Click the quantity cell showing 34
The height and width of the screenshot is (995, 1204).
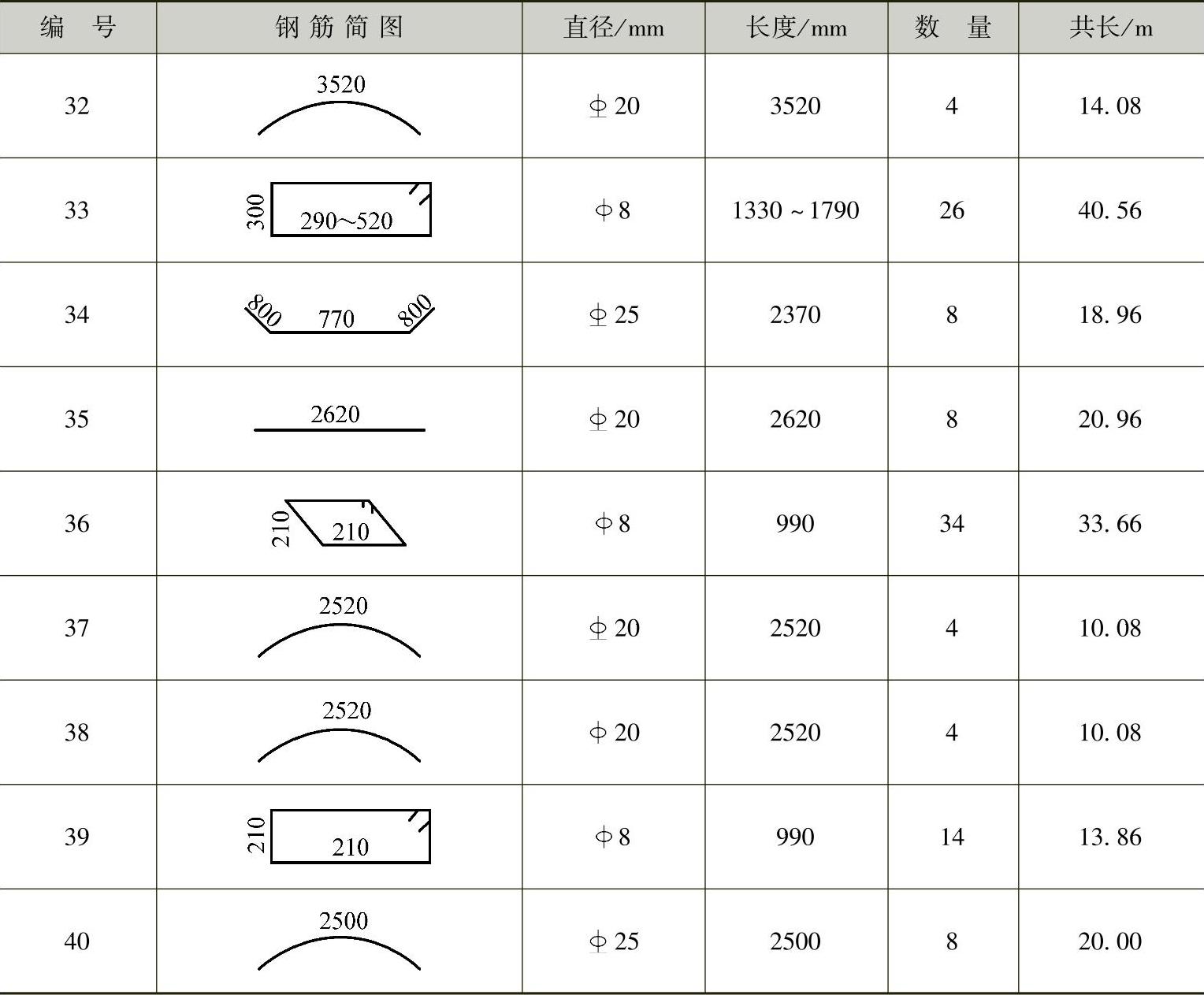[952, 523]
